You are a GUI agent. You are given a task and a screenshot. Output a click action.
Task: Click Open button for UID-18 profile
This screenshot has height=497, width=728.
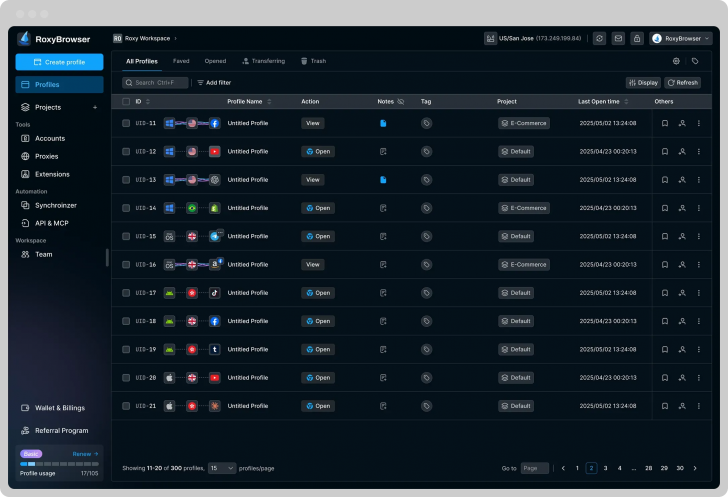click(318, 321)
